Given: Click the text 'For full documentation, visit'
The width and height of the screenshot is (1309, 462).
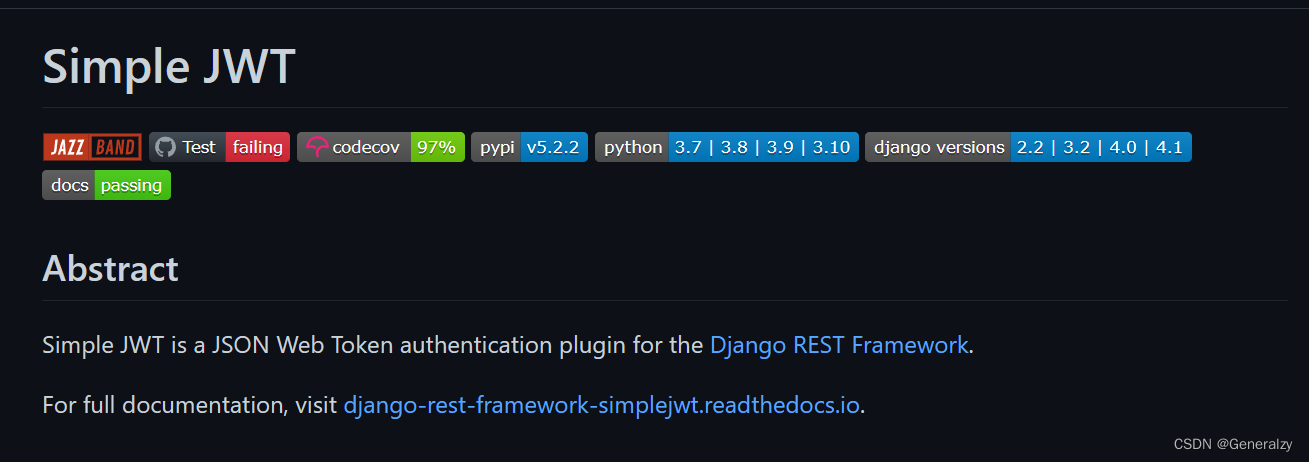Looking at the screenshot, I should [189, 406].
